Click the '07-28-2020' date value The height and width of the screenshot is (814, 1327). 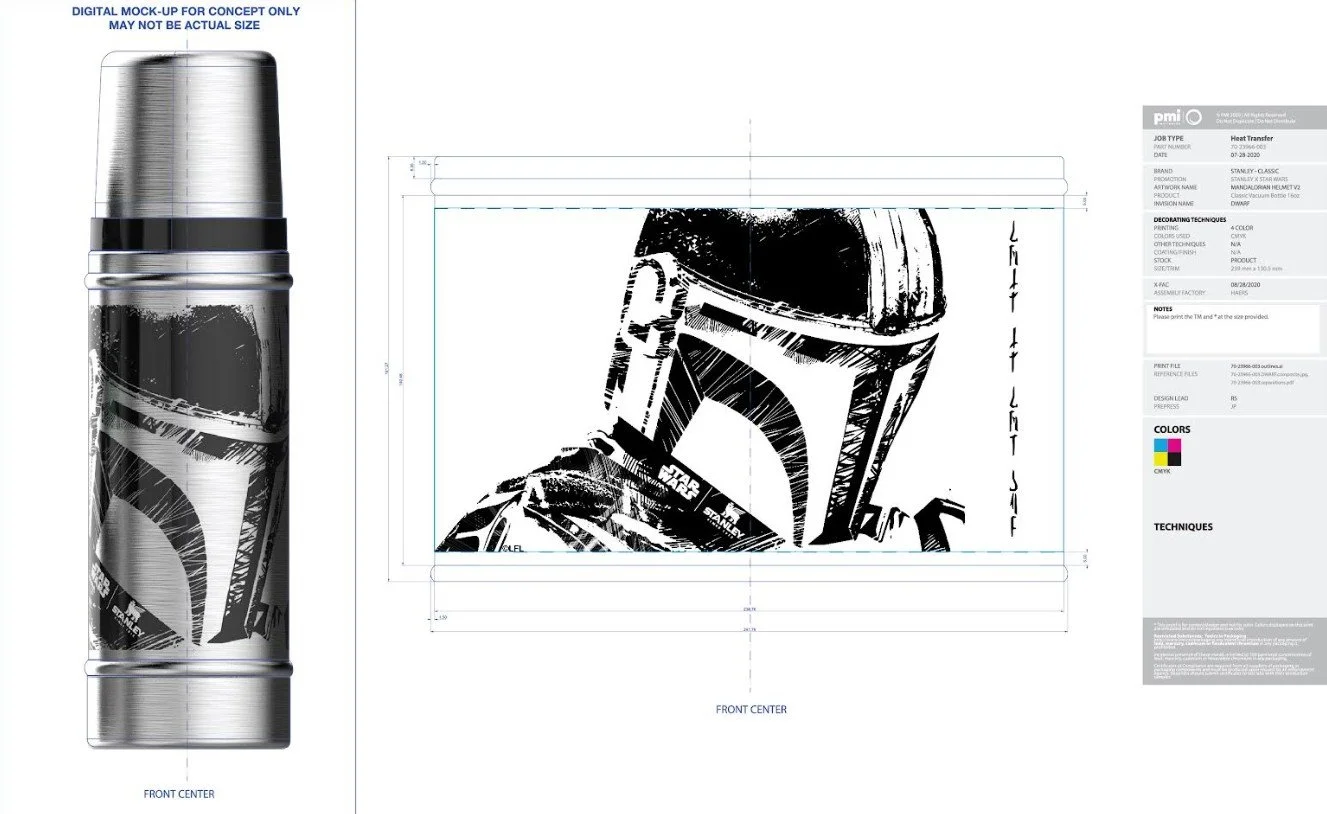tap(1245, 155)
